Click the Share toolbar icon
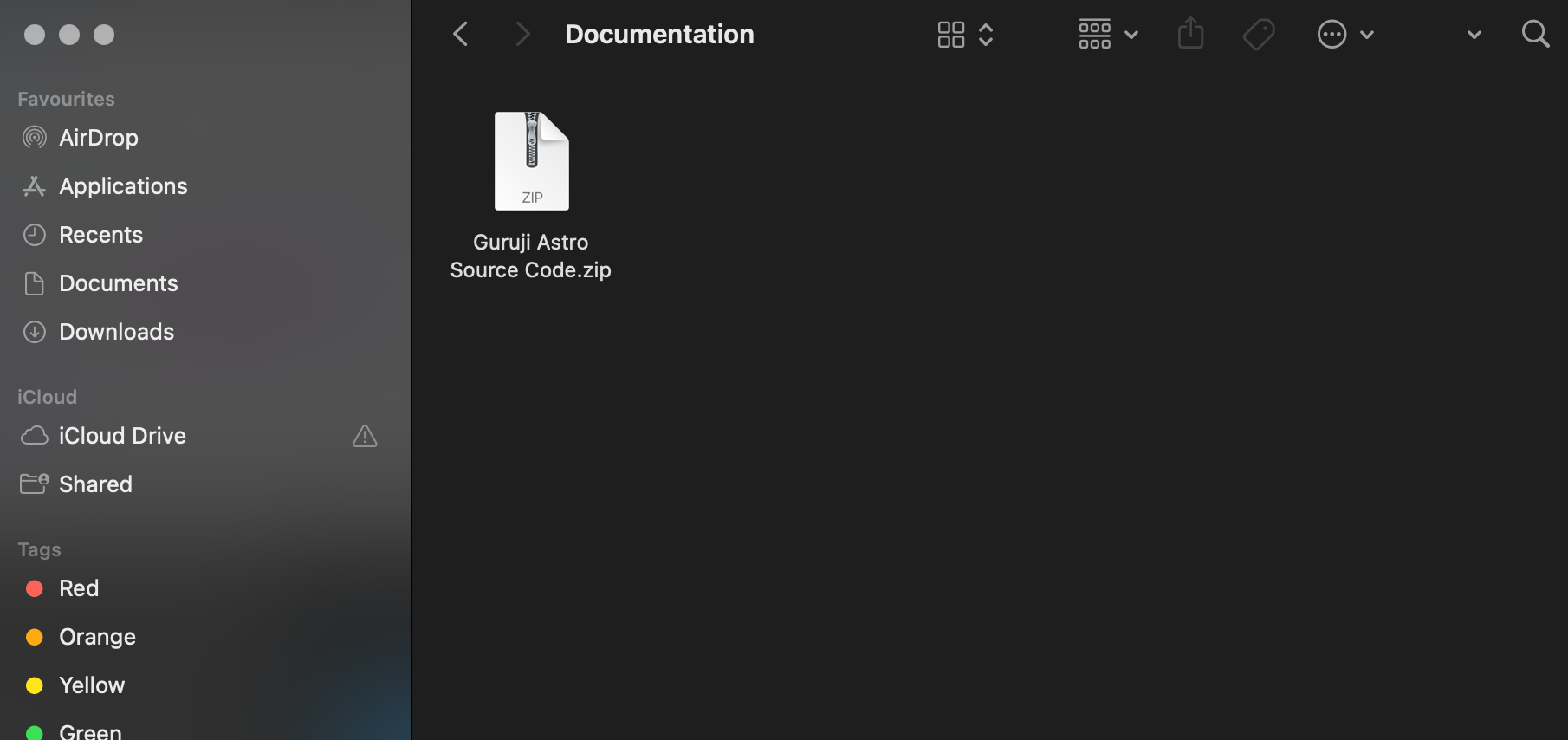The height and width of the screenshot is (740, 1568). point(1191,34)
